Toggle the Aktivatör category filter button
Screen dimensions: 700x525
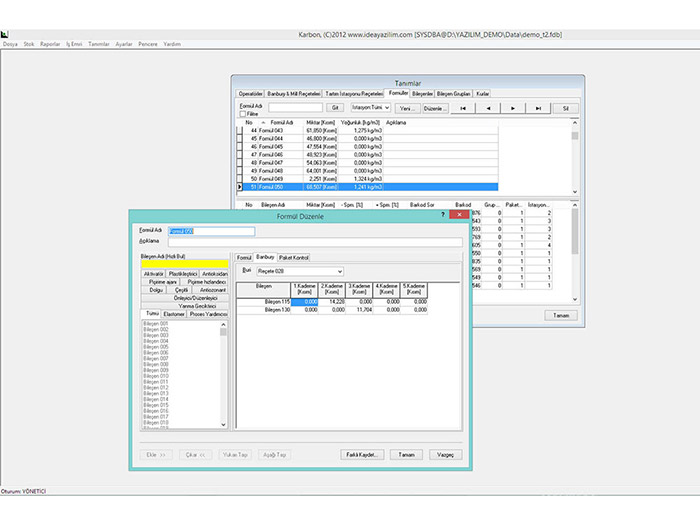click(x=153, y=273)
